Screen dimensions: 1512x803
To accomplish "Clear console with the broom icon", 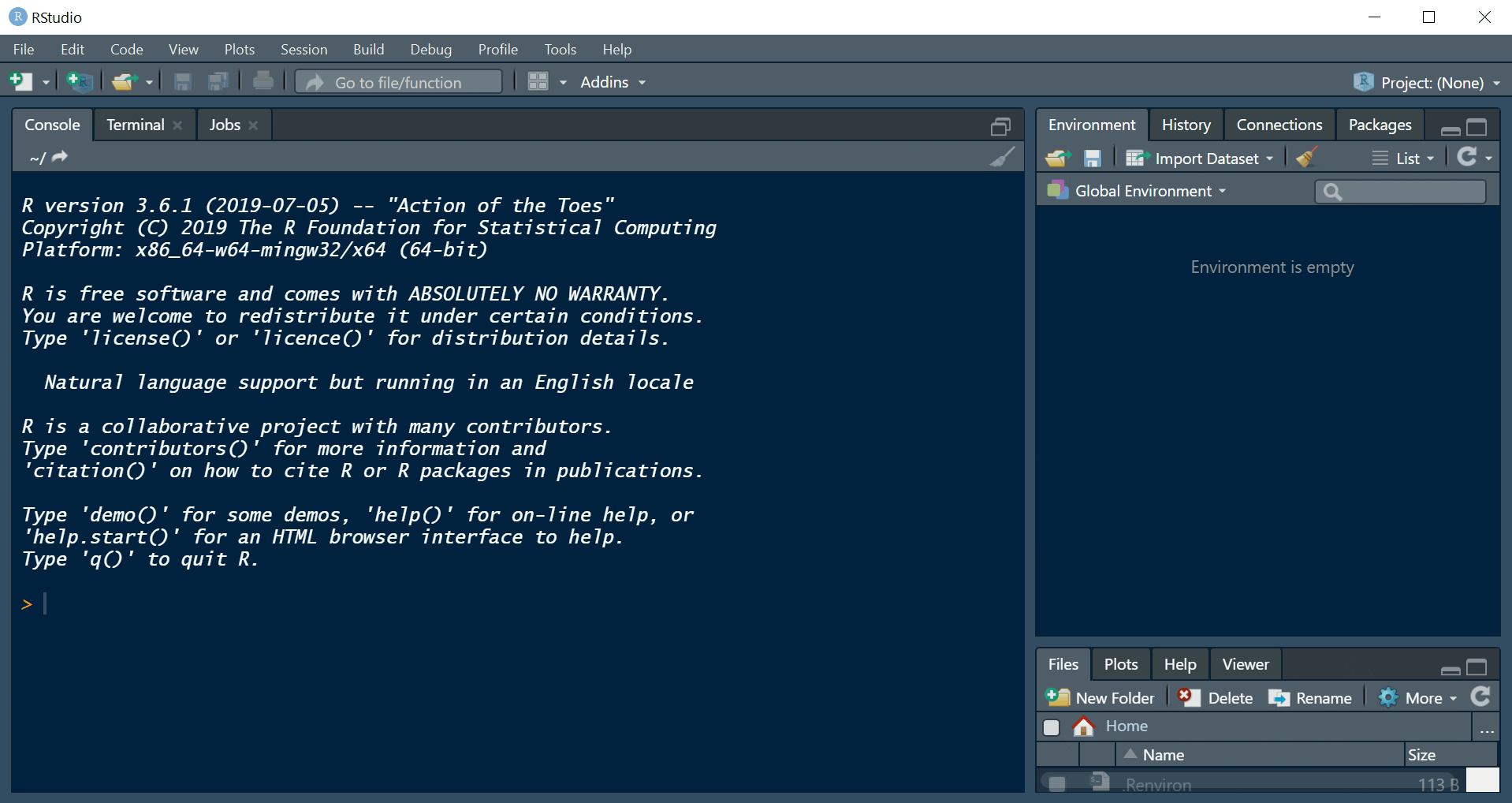I will 1002,157.
